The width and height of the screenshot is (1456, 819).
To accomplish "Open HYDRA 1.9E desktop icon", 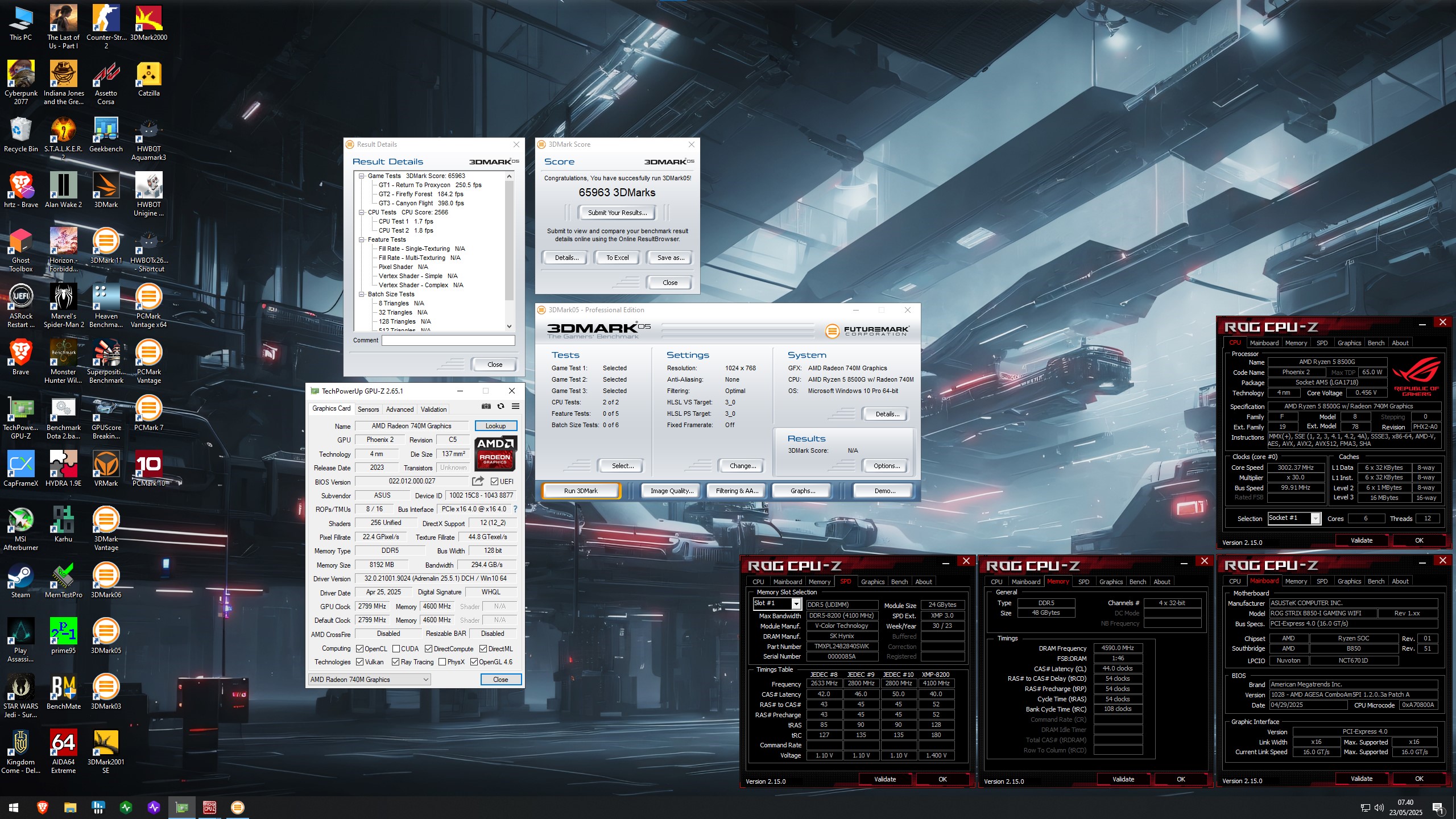I will pyautogui.click(x=63, y=469).
